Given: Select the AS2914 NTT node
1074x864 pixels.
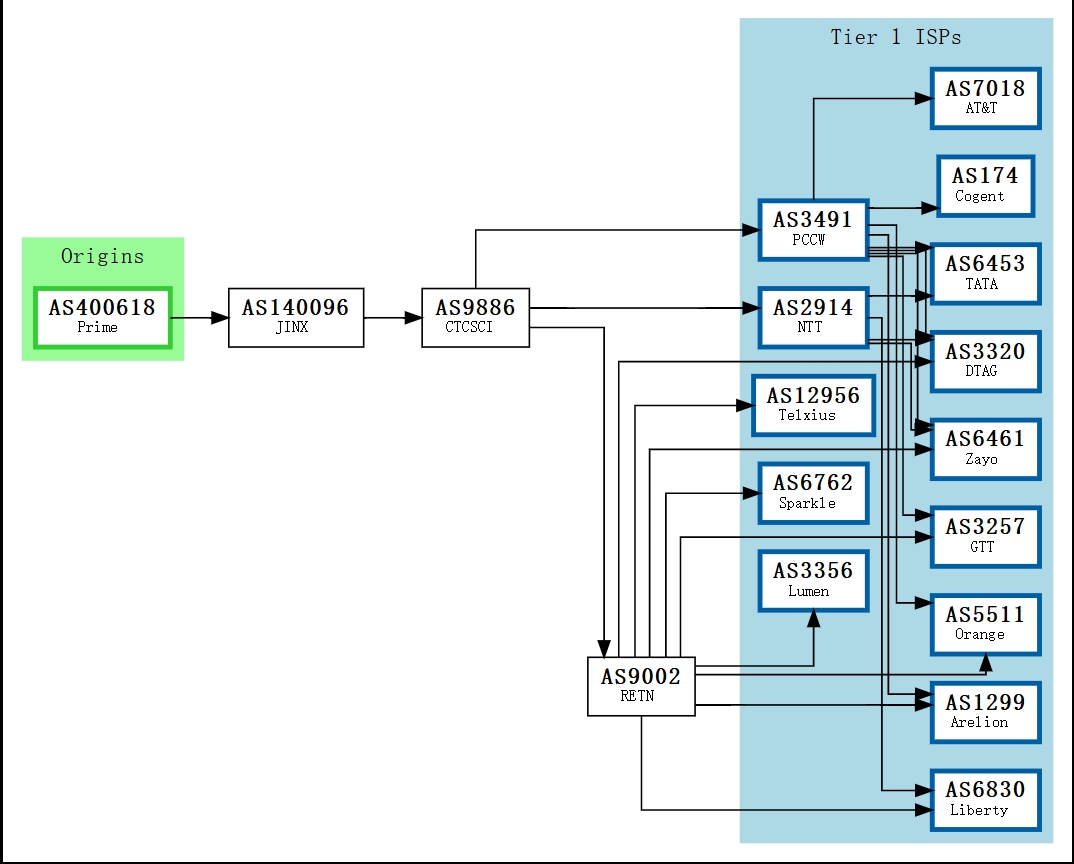Looking at the screenshot, I should click(x=814, y=318).
